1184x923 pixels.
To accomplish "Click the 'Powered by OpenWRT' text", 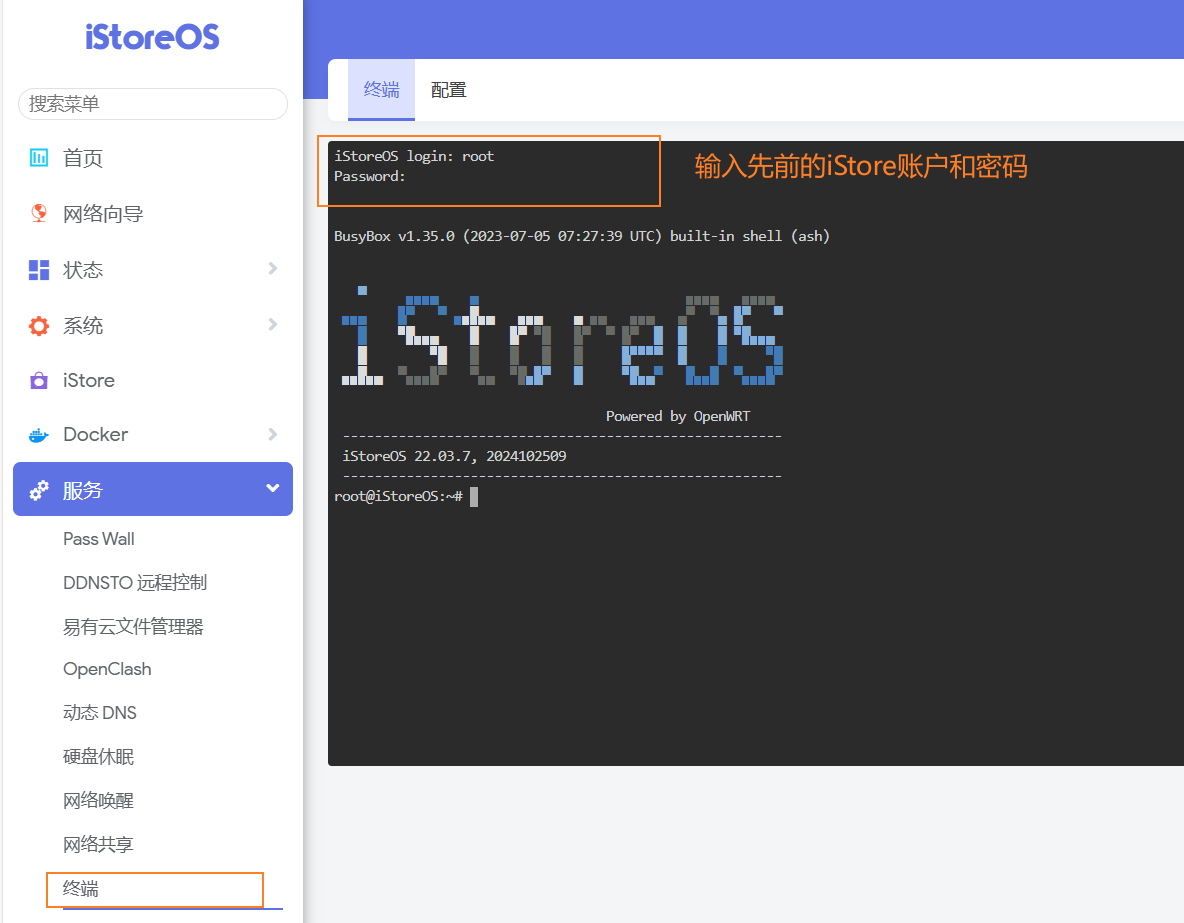I will 678,416.
